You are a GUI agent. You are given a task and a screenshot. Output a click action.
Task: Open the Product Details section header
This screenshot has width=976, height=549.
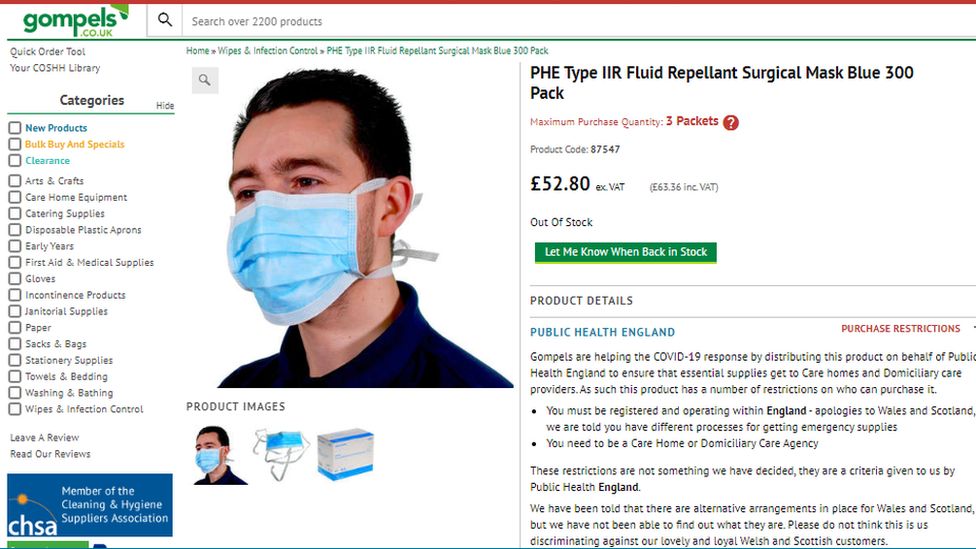click(581, 301)
